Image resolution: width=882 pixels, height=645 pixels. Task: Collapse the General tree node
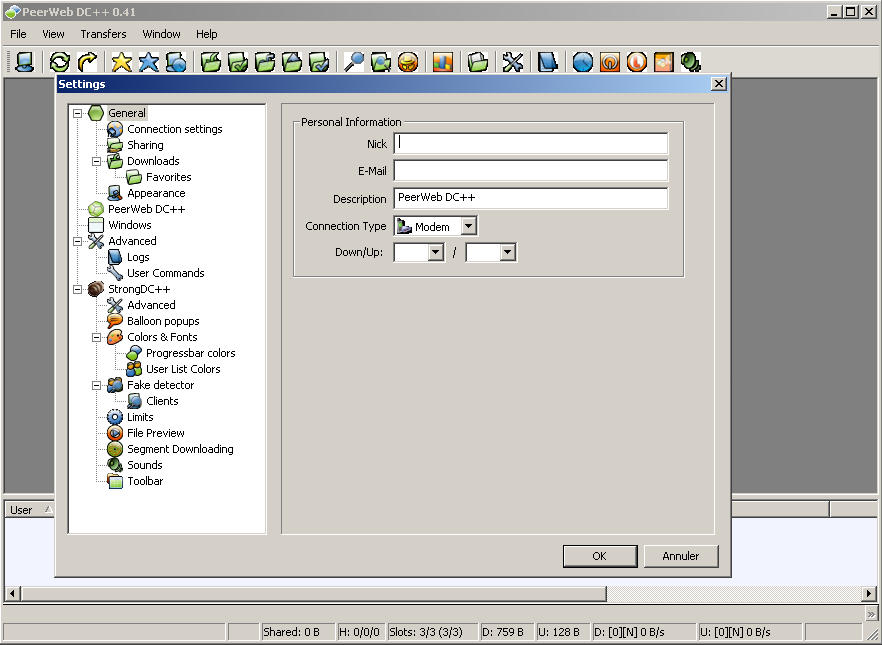tap(78, 113)
